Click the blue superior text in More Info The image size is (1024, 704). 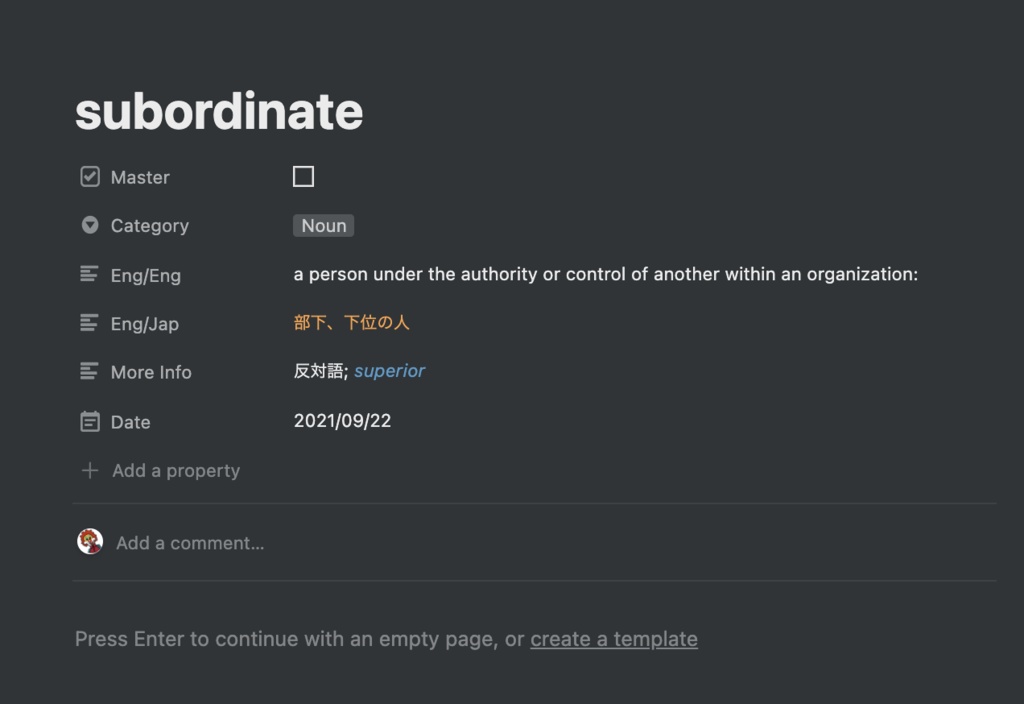coord(390,371)
